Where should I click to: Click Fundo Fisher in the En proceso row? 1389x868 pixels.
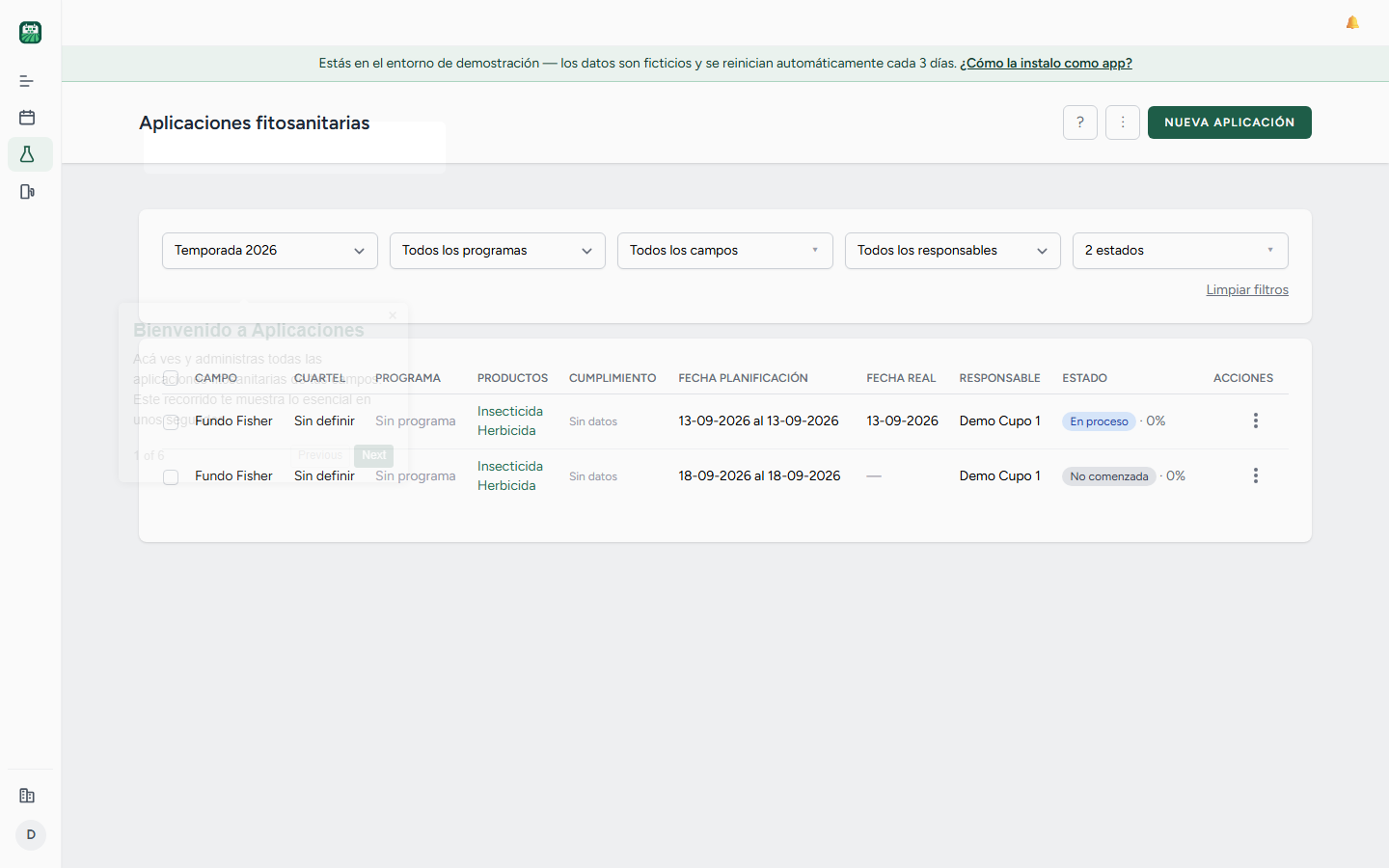tap(233, 420)
